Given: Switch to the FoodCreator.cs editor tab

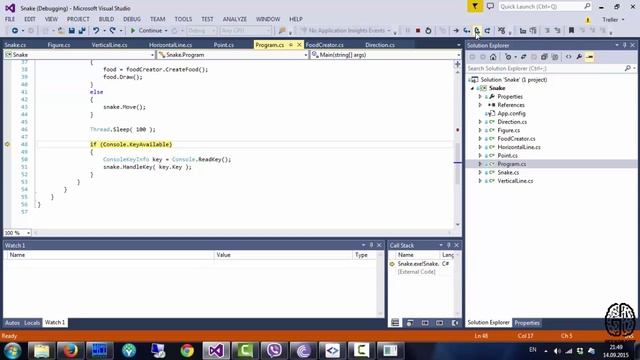Looking at the screenshot, I should point(324,45).
